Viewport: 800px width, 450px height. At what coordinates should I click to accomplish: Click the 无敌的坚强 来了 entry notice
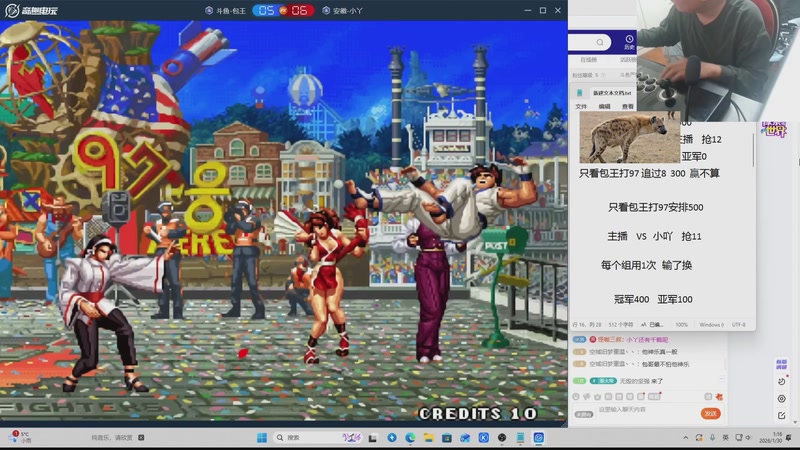[x=618, y=381]
